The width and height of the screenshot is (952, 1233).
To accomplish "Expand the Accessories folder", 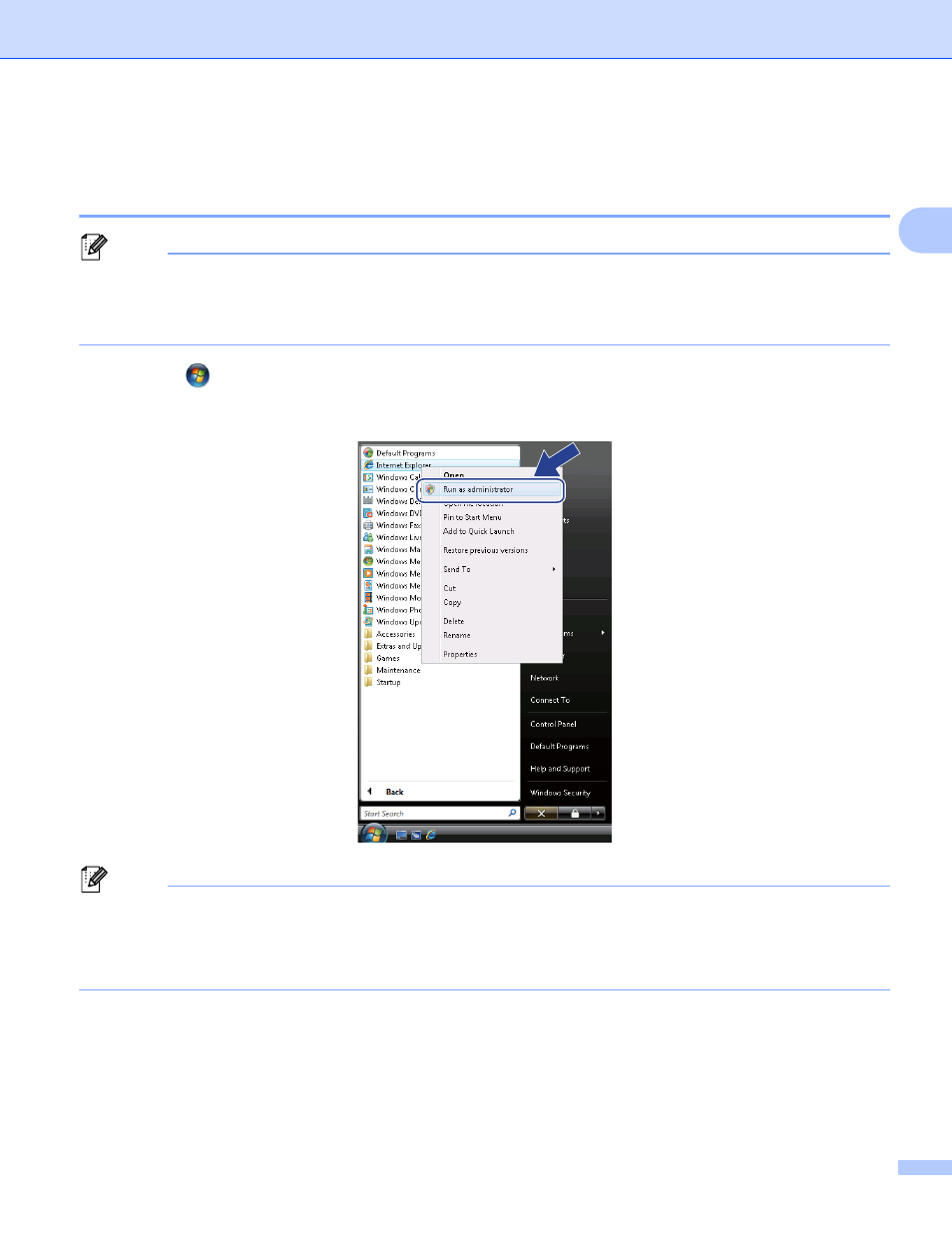I will (390, 634).
